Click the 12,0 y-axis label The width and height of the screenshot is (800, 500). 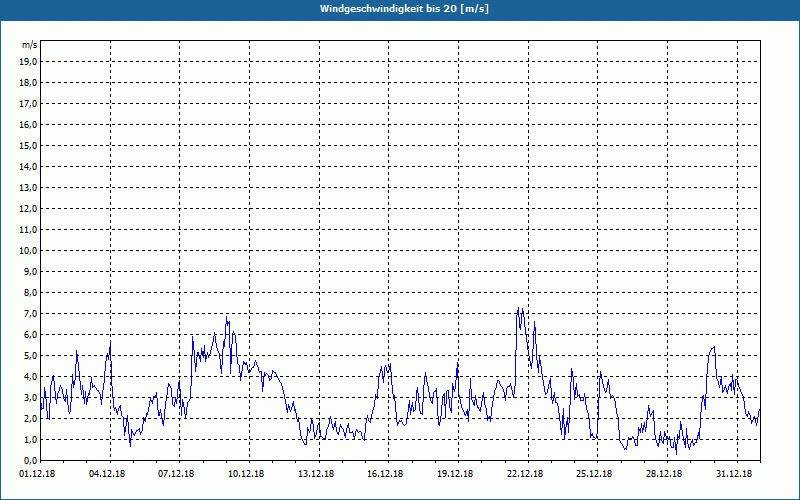click(x=28, y=208)
